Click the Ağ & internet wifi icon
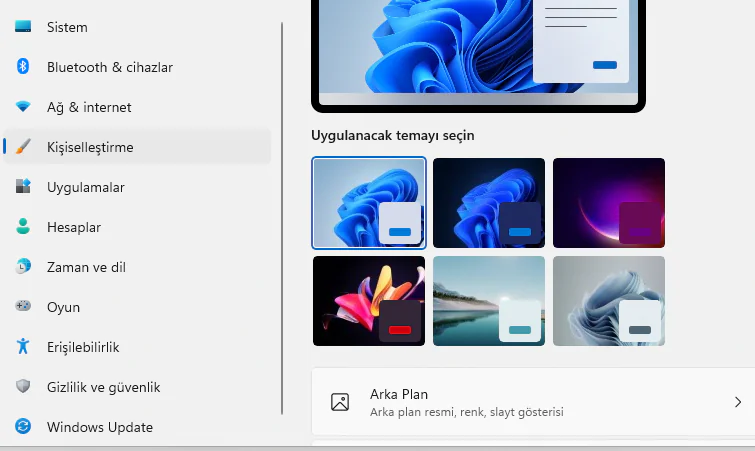Image resolution: width=755 pixels, height=451 pixels. [23, 107]
